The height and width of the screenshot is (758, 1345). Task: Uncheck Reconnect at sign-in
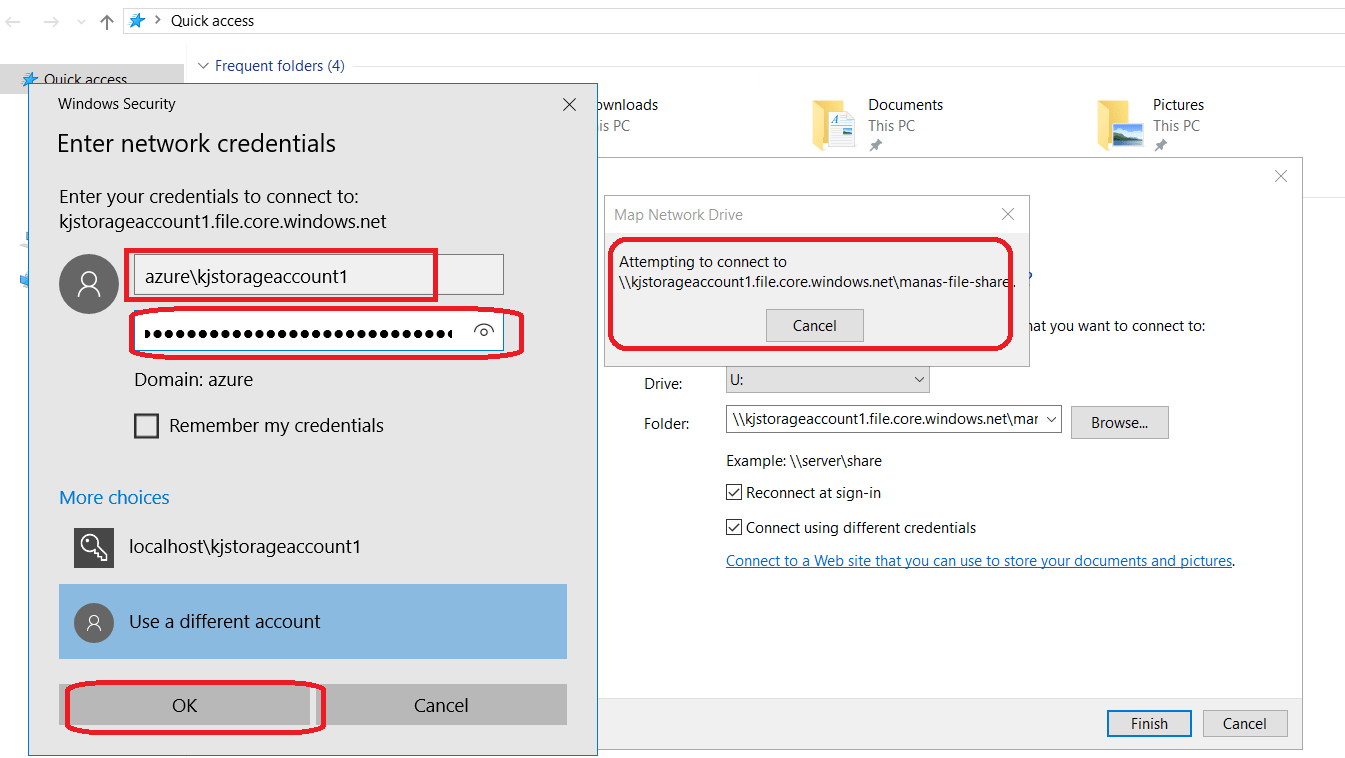(734, 492)
